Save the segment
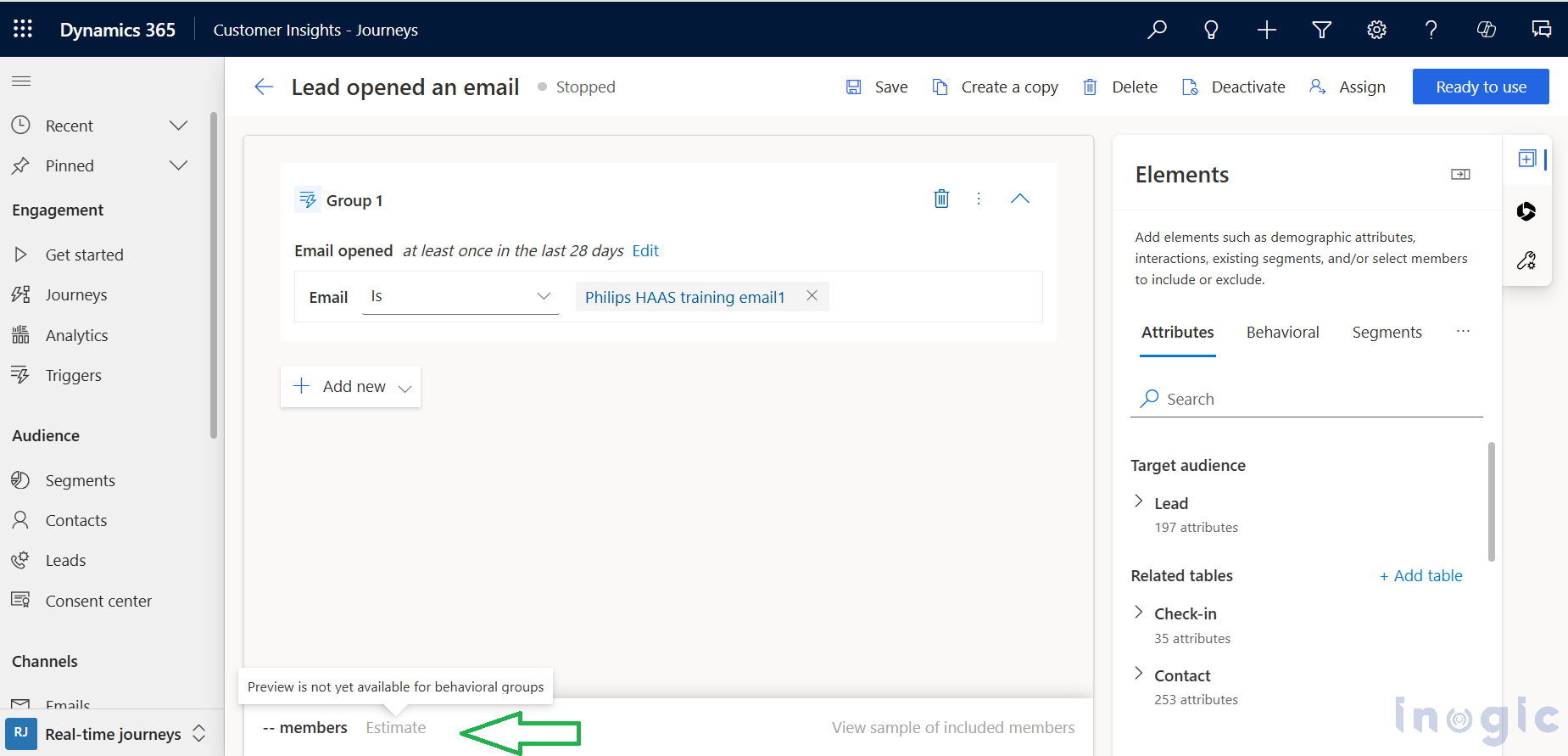Viewport: 1568px width, 756px height. [877, 87]
